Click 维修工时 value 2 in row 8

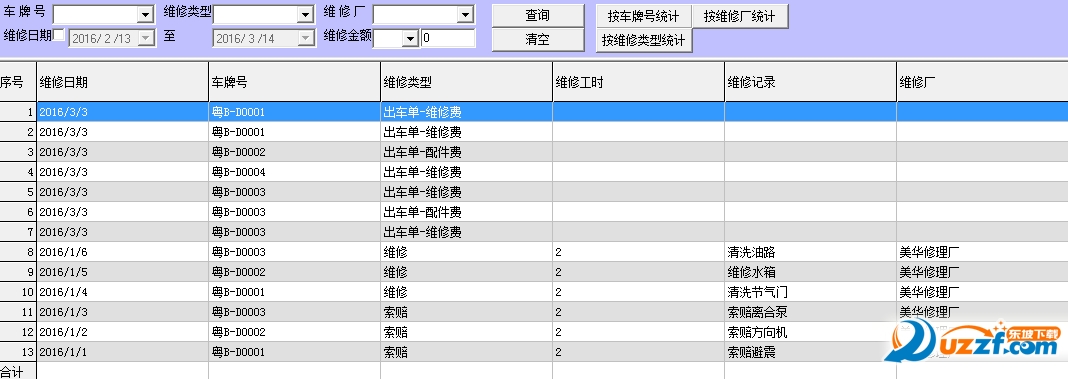click(638, 252)
